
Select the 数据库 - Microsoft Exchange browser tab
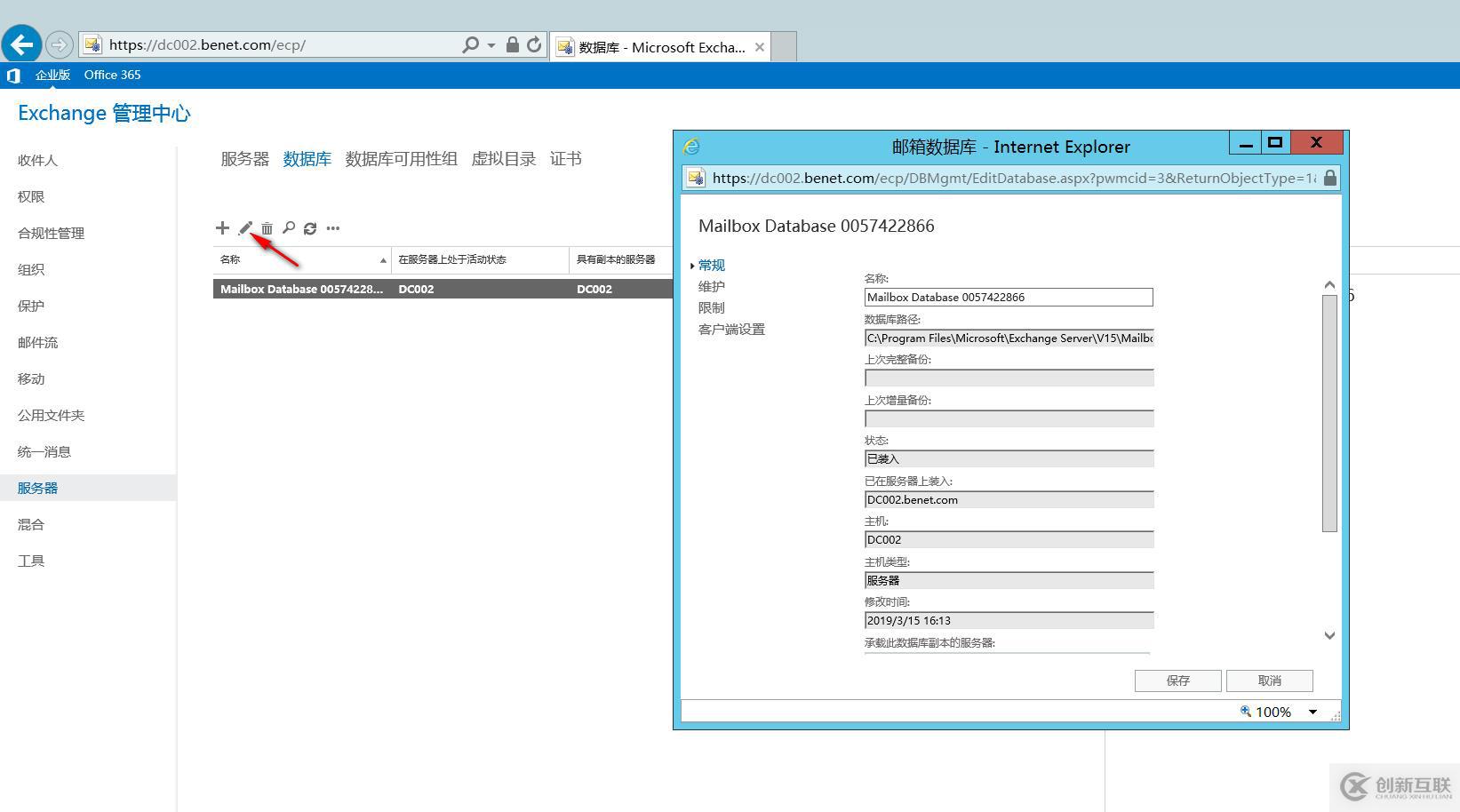tap(660, 47)
